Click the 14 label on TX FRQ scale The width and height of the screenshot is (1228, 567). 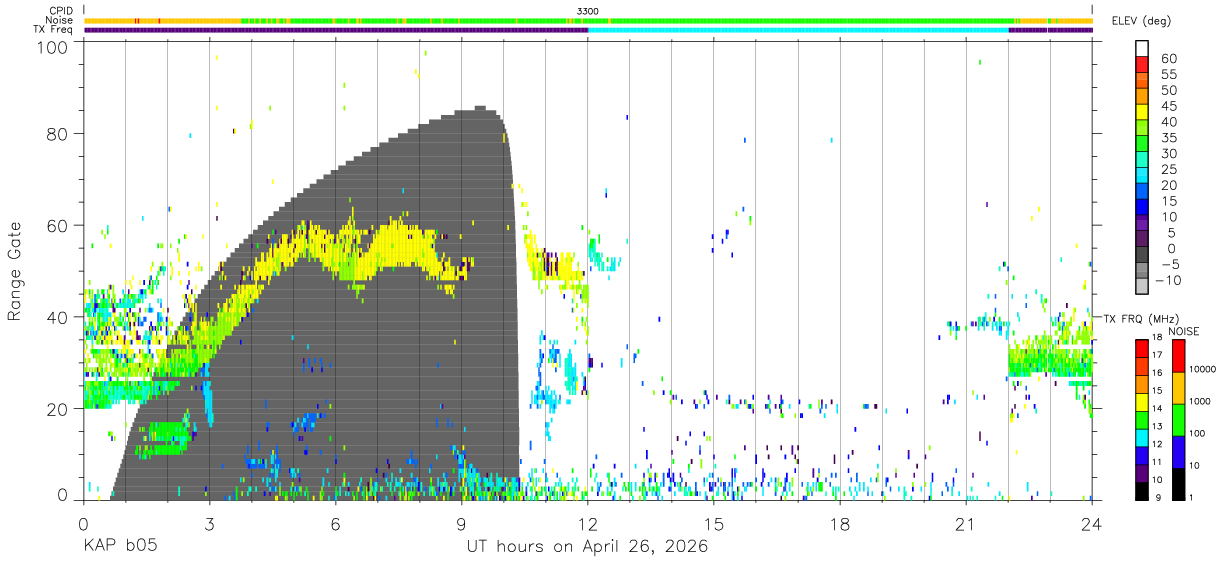(1156, 409)
